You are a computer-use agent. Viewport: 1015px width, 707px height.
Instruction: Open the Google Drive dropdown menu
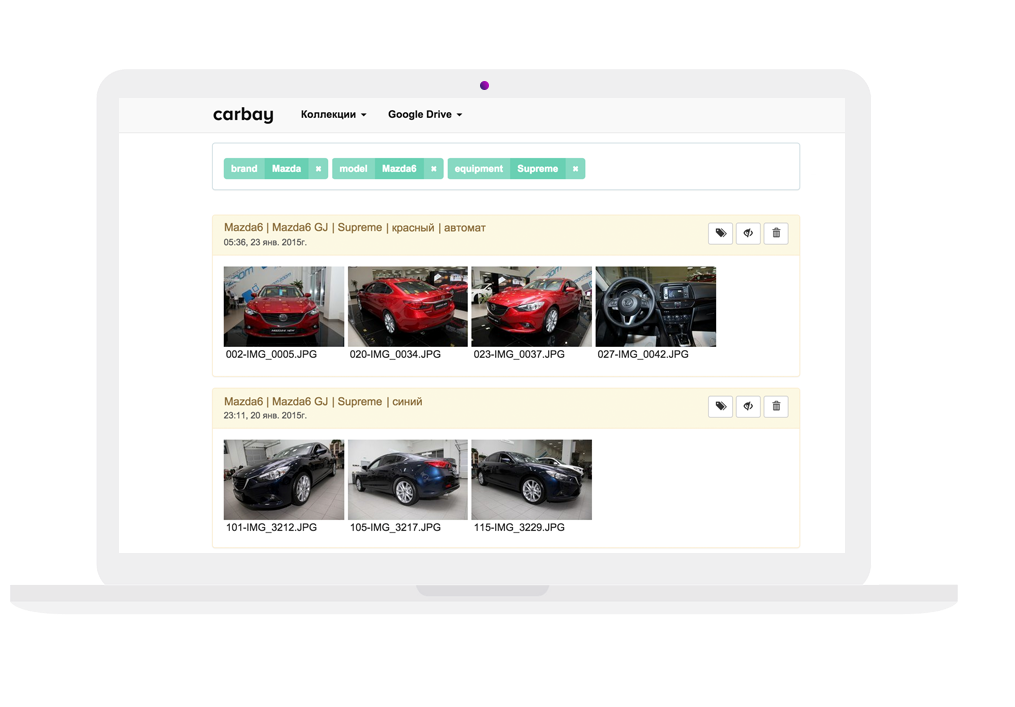click(425, 115)
